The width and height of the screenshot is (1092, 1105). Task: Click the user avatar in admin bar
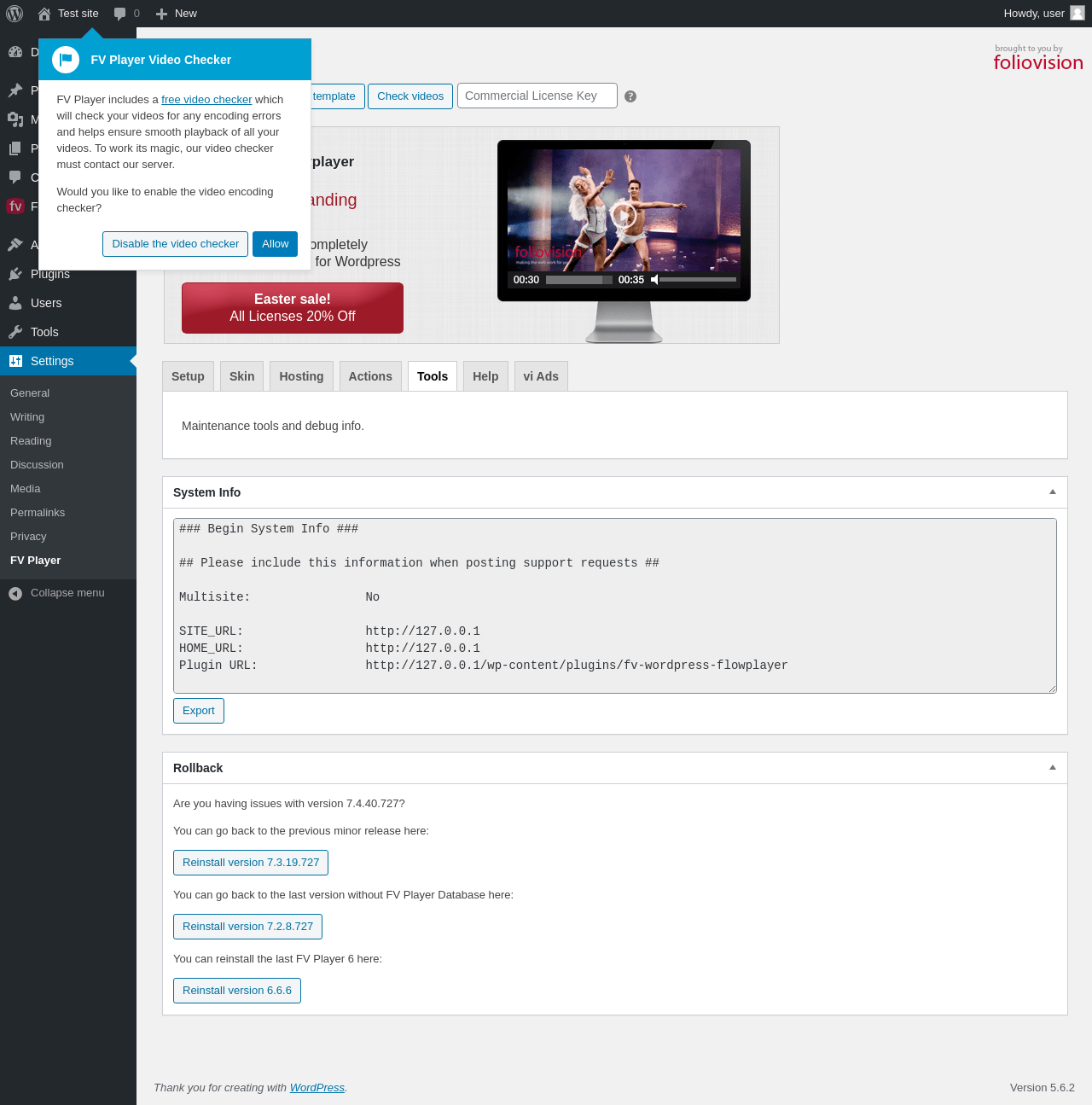point(1077,13)
